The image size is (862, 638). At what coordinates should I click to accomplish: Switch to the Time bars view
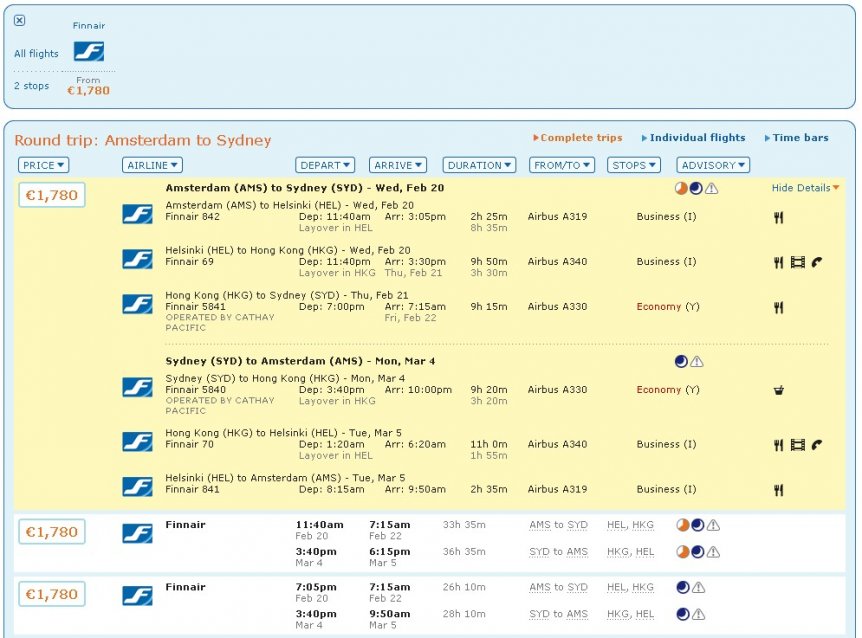click(x=800, y=138)
